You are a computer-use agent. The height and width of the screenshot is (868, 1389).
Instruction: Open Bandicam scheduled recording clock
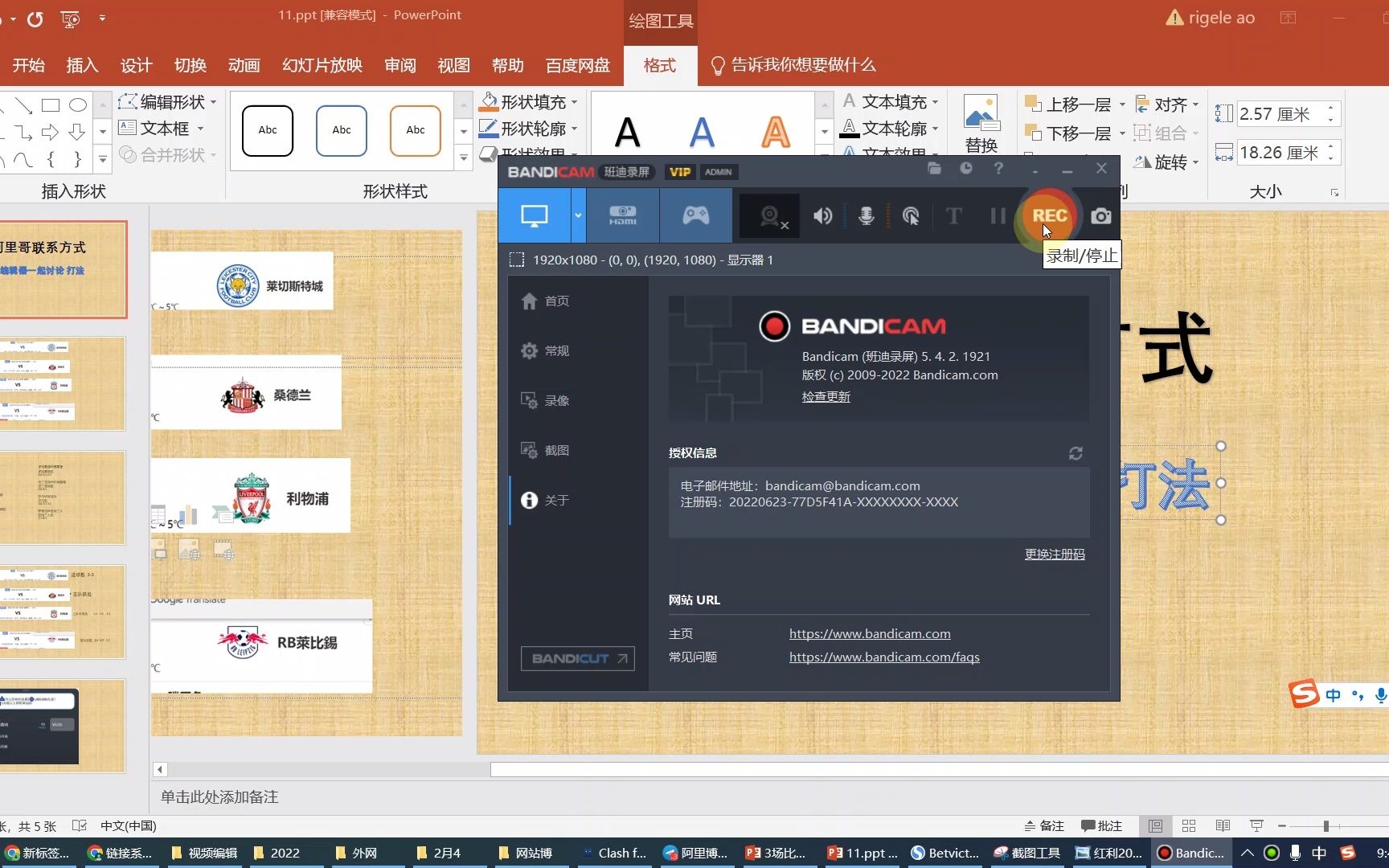(966, 169)
